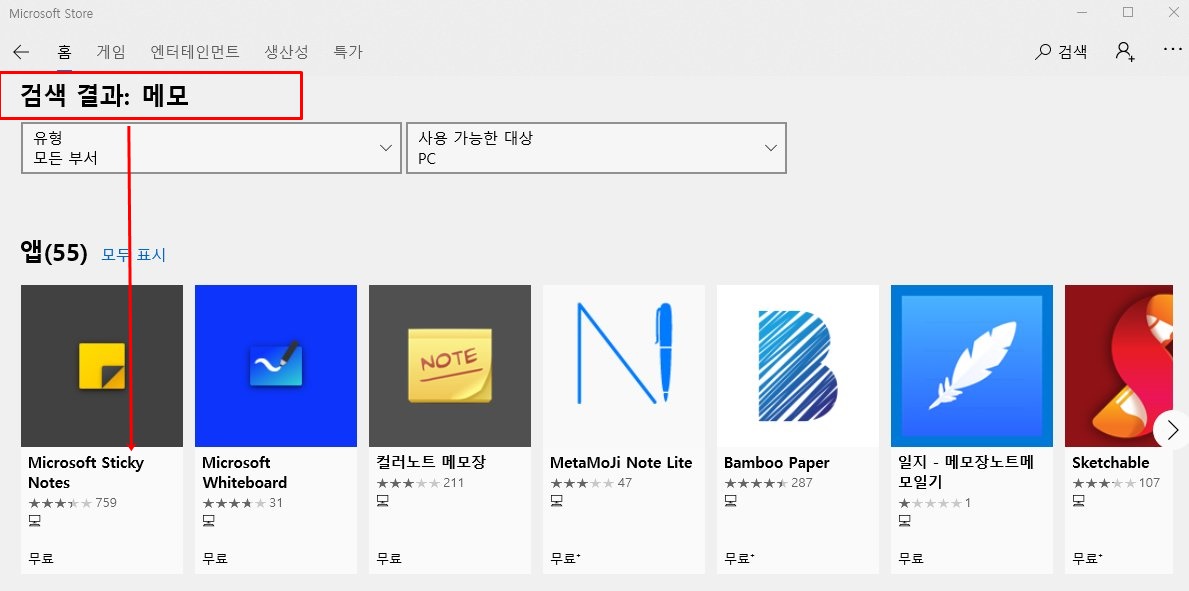Open the three-dot more menu
This screenshot has width=1189, height=591.
[1172, 50]
